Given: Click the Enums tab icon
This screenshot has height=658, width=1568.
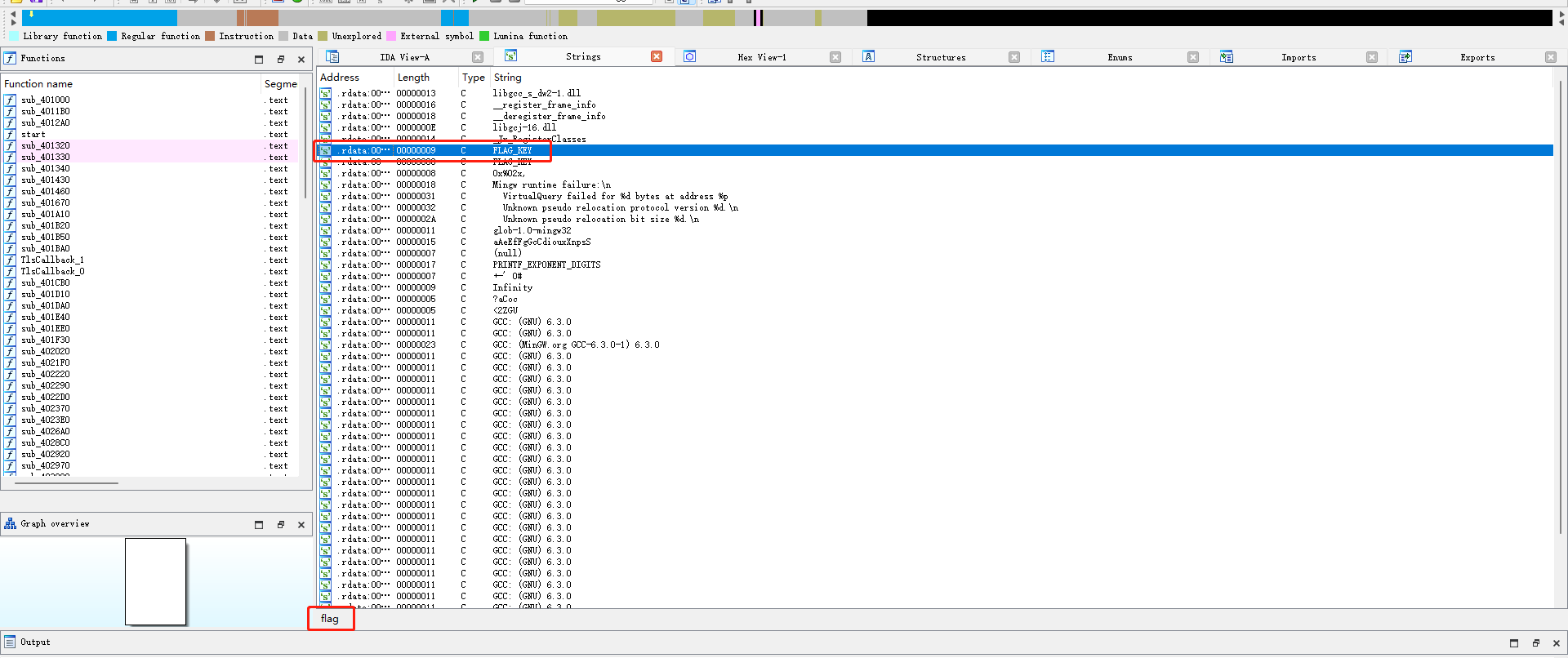Looking at the screenshot, I should tap(1048, 56).
